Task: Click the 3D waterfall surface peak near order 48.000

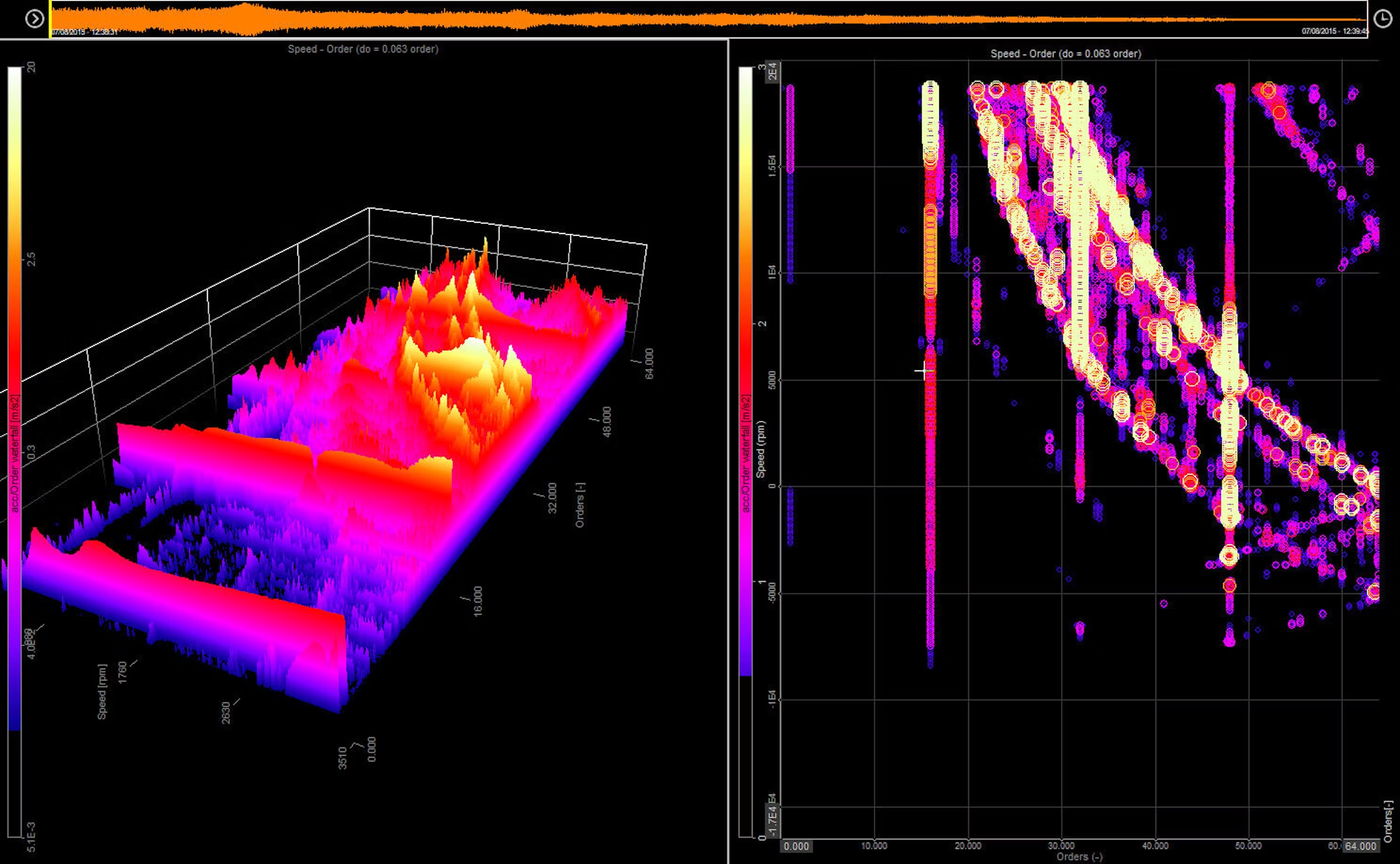Action: coord(475,350)
